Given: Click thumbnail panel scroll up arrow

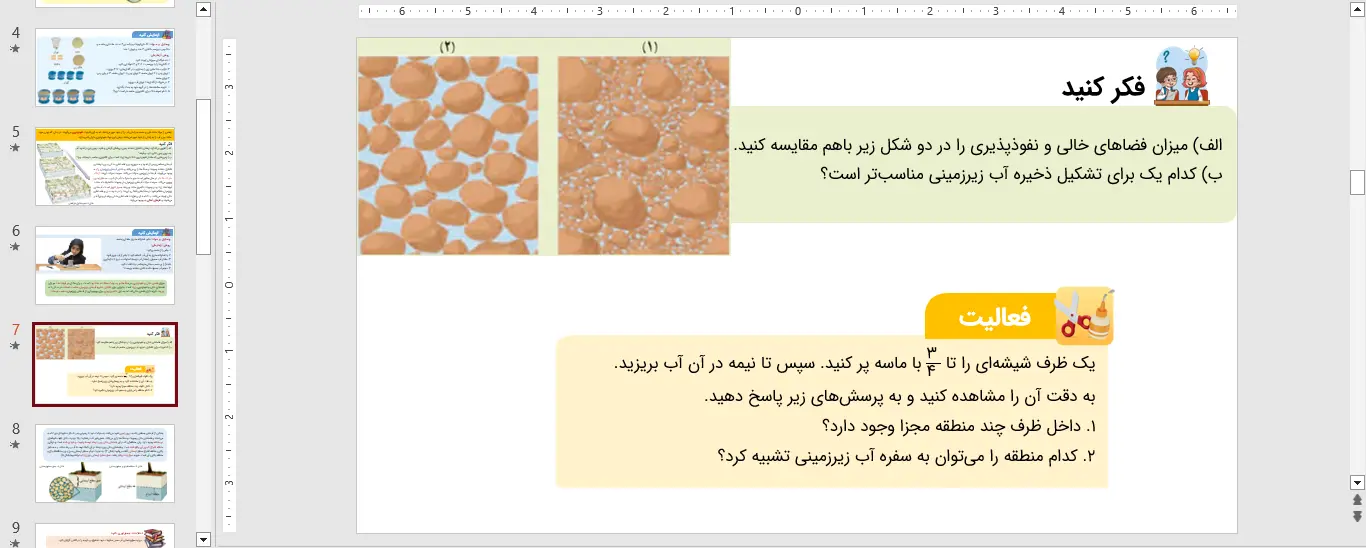Looking at the screenshot, I should (x=204, y=10).
